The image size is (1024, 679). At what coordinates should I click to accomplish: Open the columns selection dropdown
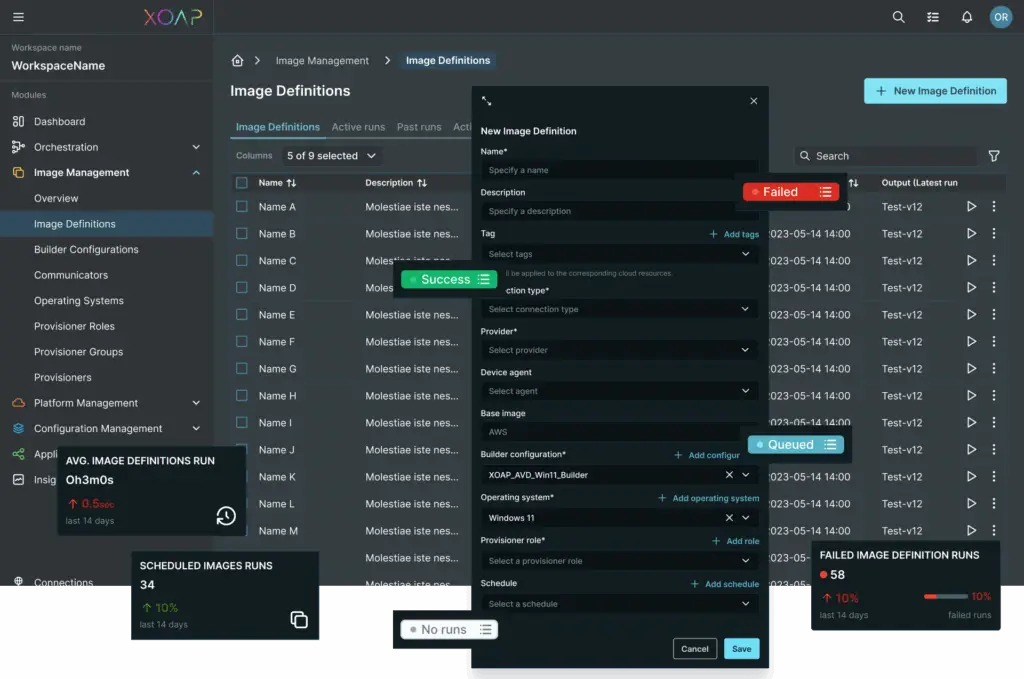(331, 156)
